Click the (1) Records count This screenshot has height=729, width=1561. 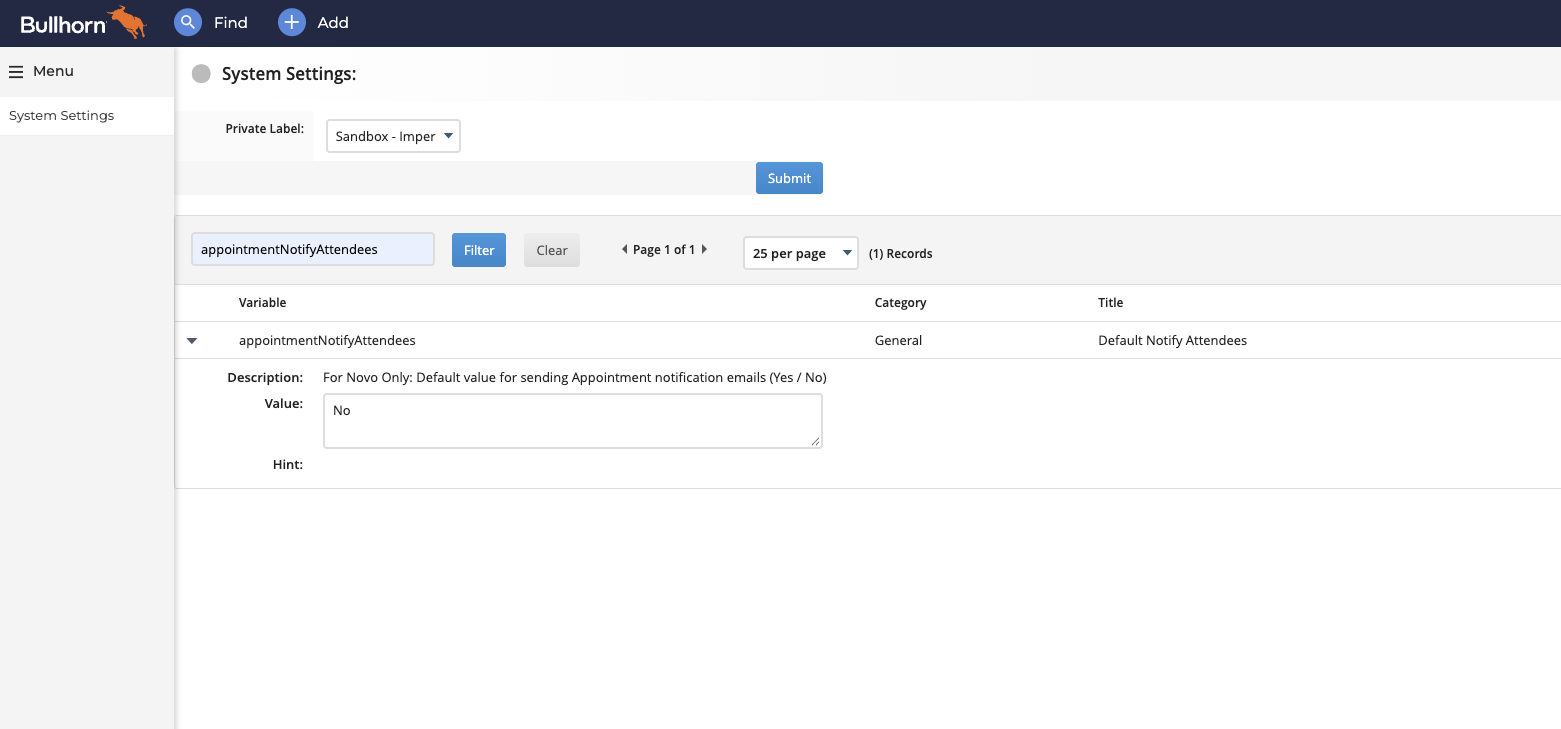coord(900,254)
